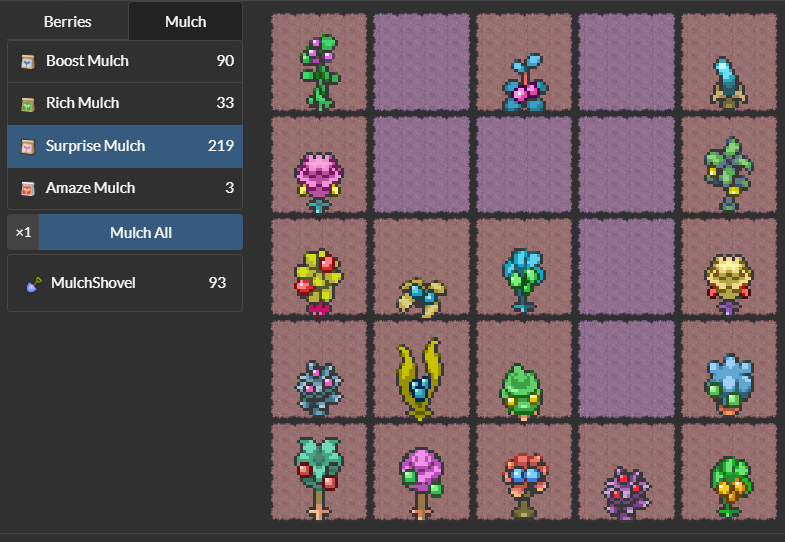
Task: Change the ×1 mulch amount multiplier
Action: tap(23, 232)
